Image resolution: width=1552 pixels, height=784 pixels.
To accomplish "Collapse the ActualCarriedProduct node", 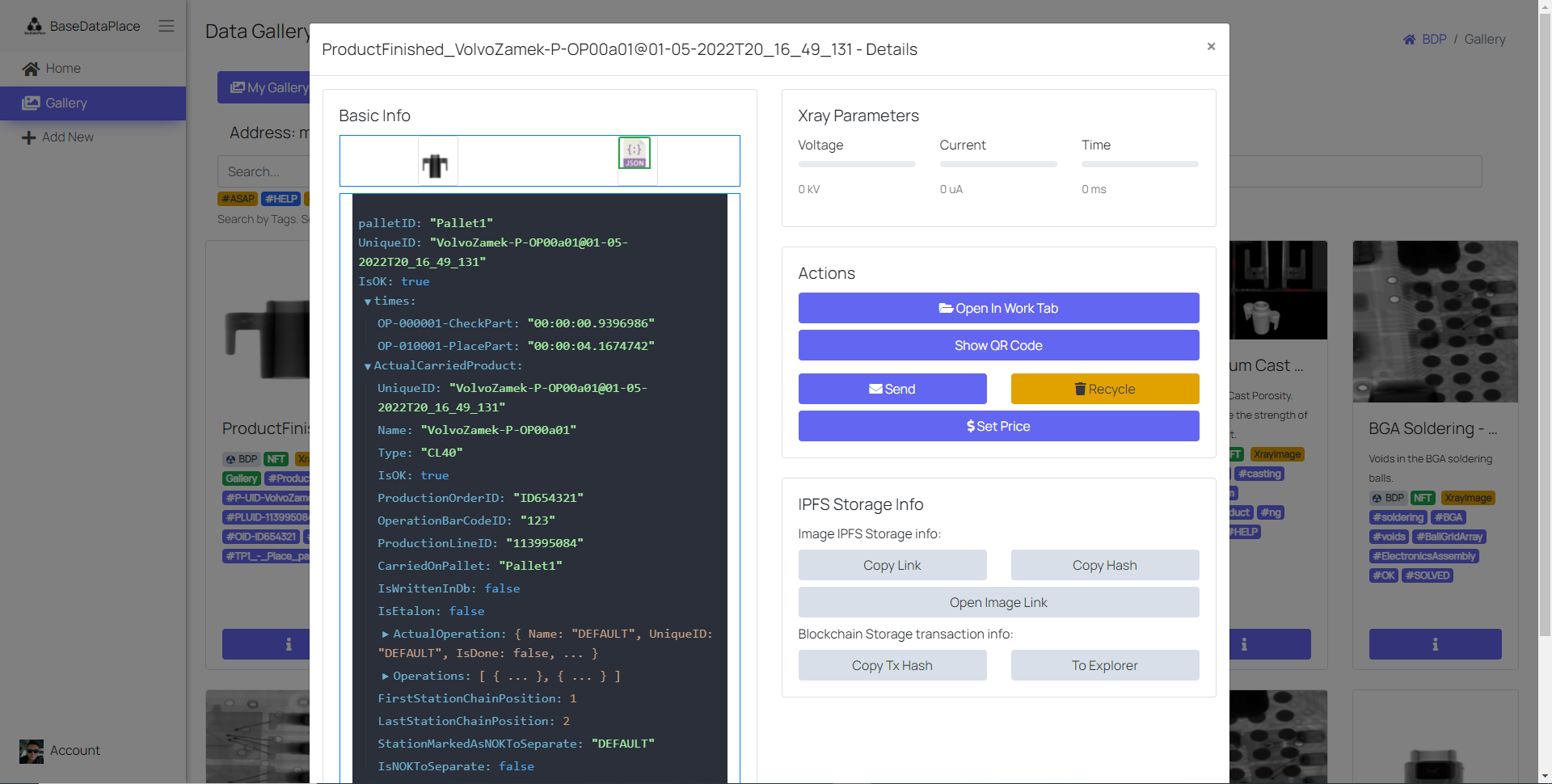I will (368, 367).
